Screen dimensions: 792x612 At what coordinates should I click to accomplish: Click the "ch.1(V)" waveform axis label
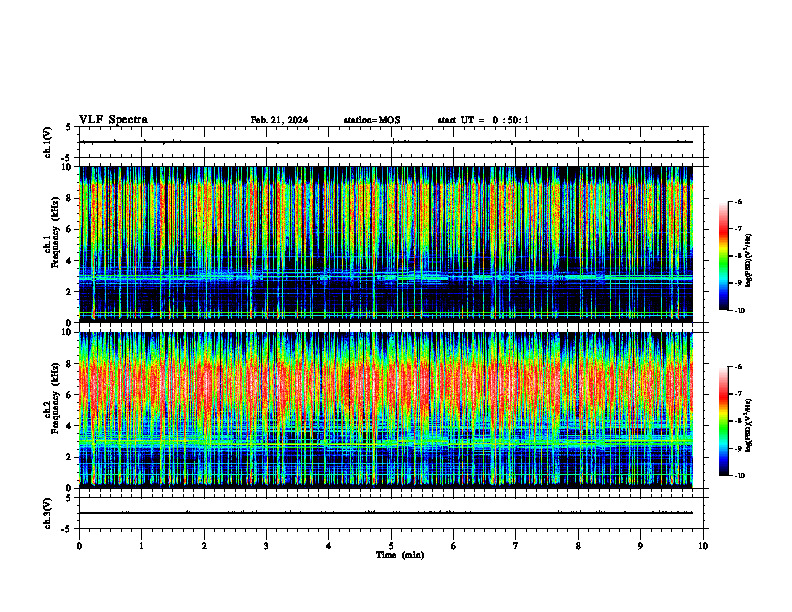tap(47, 142)
